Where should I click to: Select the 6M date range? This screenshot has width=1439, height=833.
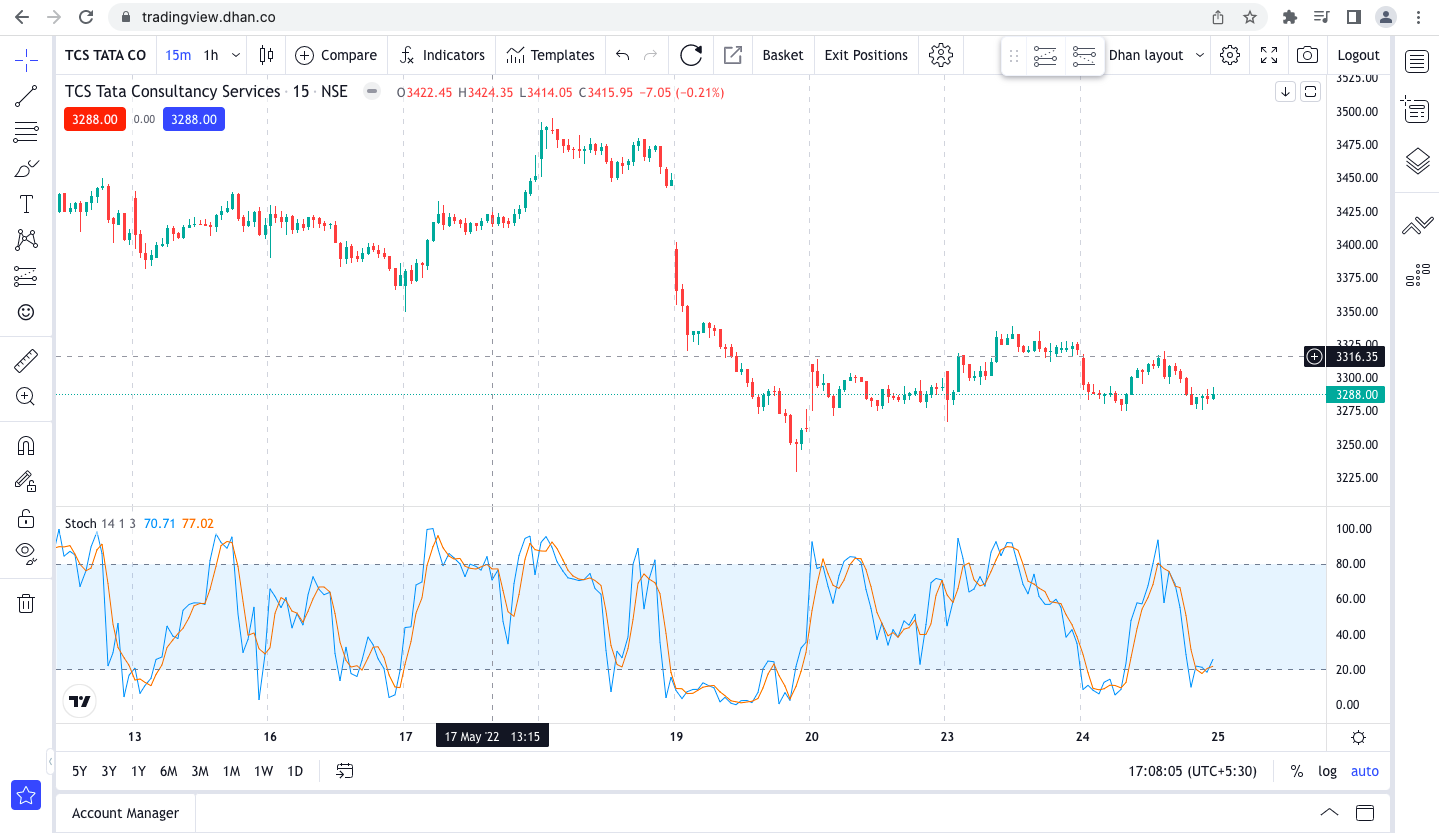coord(168,771)
